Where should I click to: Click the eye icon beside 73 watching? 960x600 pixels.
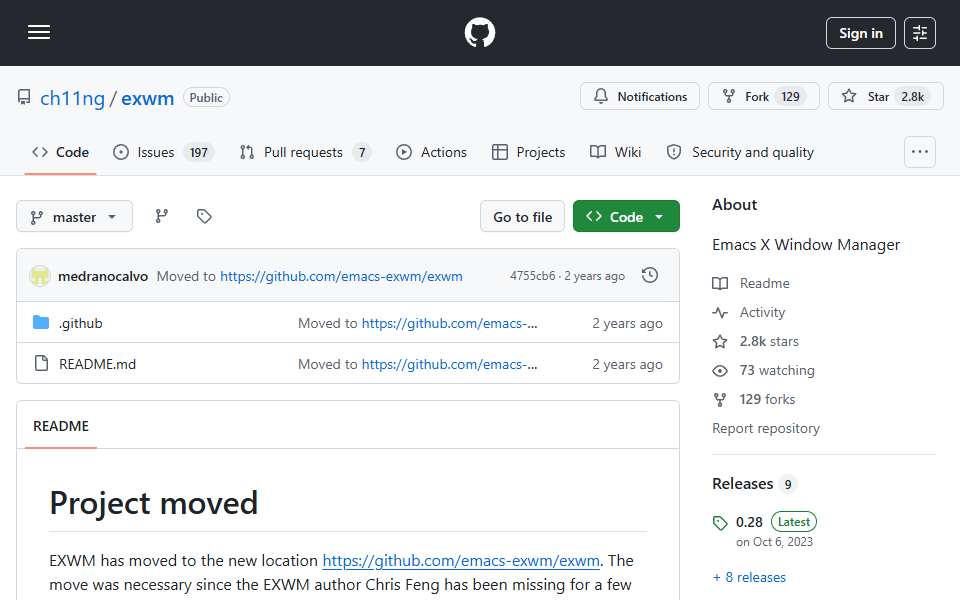(720, 371)
